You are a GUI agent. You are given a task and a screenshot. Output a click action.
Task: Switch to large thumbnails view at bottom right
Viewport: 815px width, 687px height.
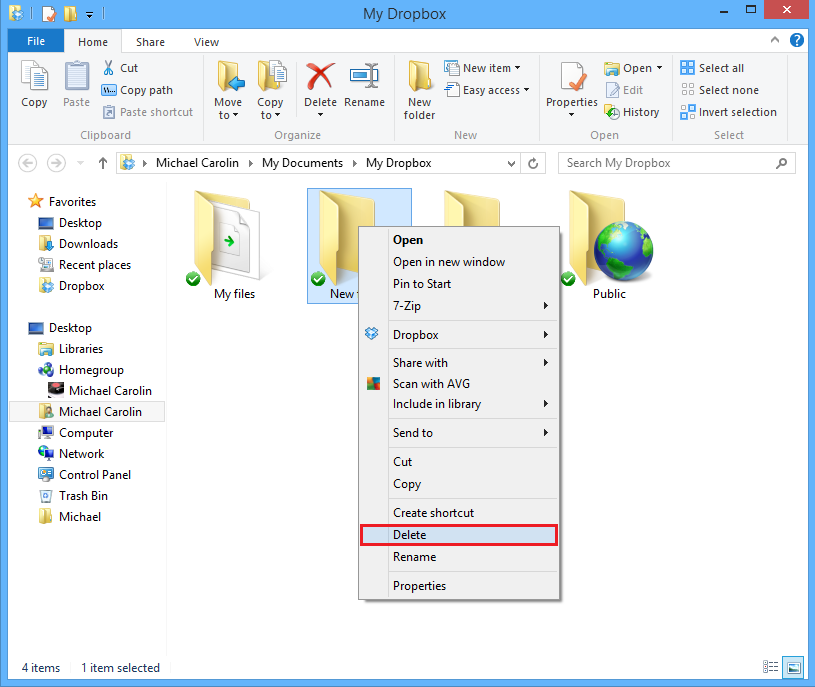793,667
